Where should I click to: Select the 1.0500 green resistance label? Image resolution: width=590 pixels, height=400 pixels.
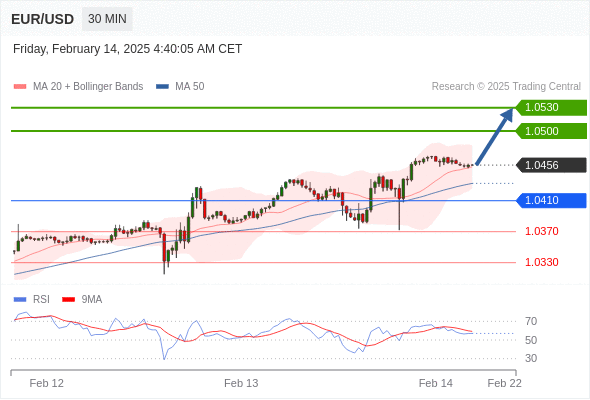point(550,131)
